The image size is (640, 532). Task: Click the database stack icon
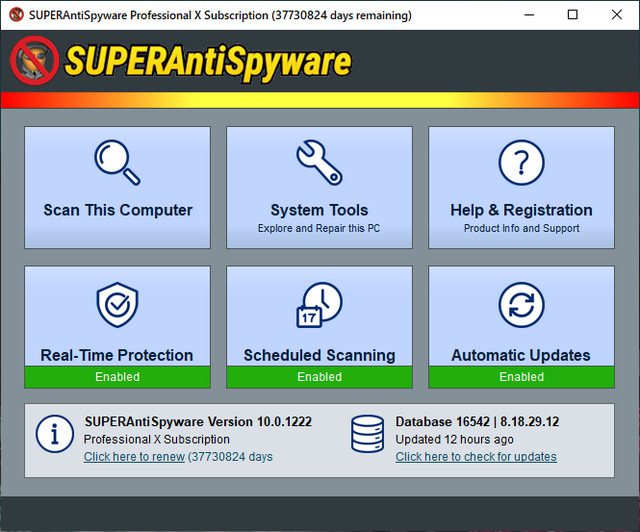coord(367,433)
